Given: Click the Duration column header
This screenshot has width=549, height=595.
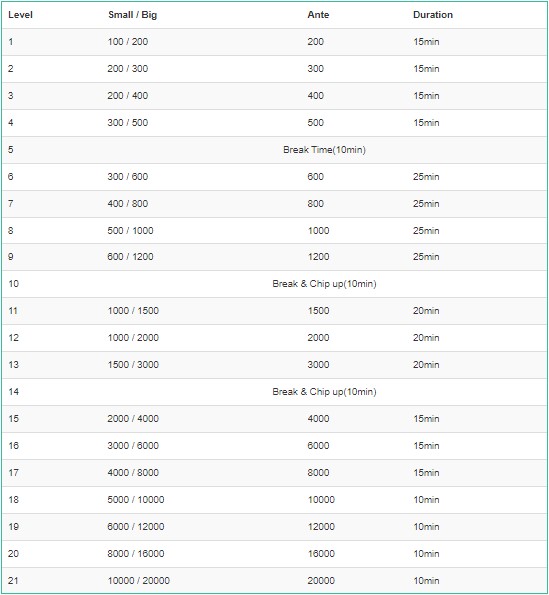Looking at the screenshot, I should 433,15.
